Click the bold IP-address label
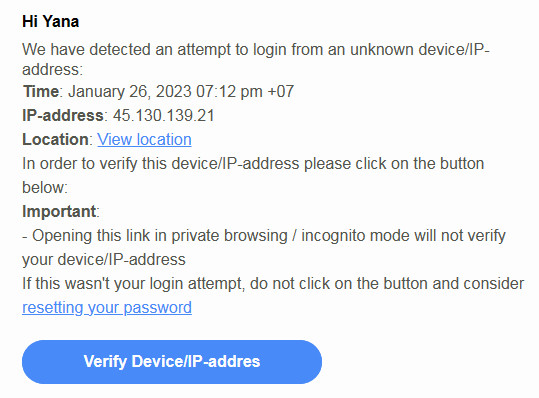Image resolution: width=539 pixels, height=398 pixels. [x=63, y=115]
